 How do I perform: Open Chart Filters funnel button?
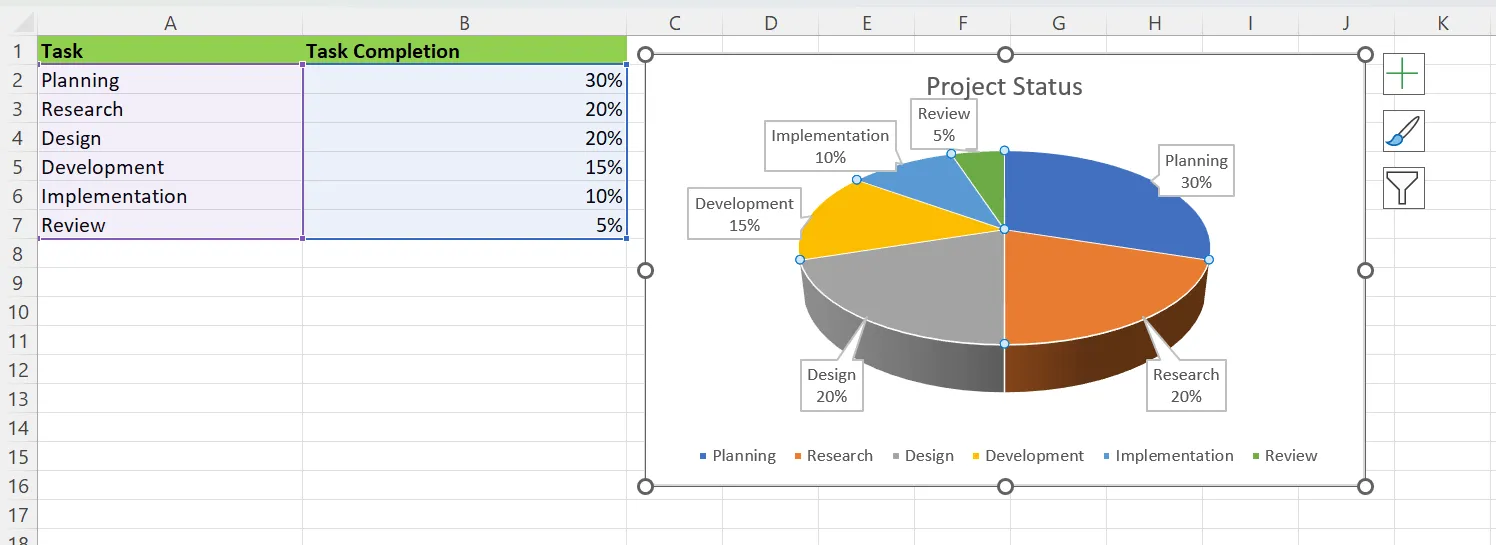pyautogui.click(x=1403, y=188)
